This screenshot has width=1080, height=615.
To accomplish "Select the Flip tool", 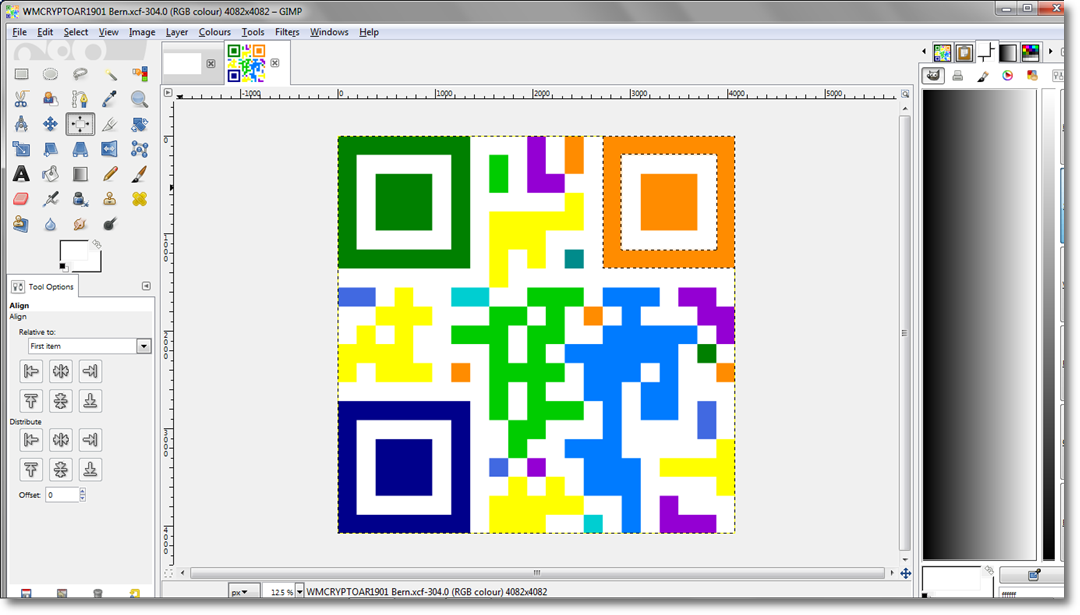I will (x=110, y=149).
